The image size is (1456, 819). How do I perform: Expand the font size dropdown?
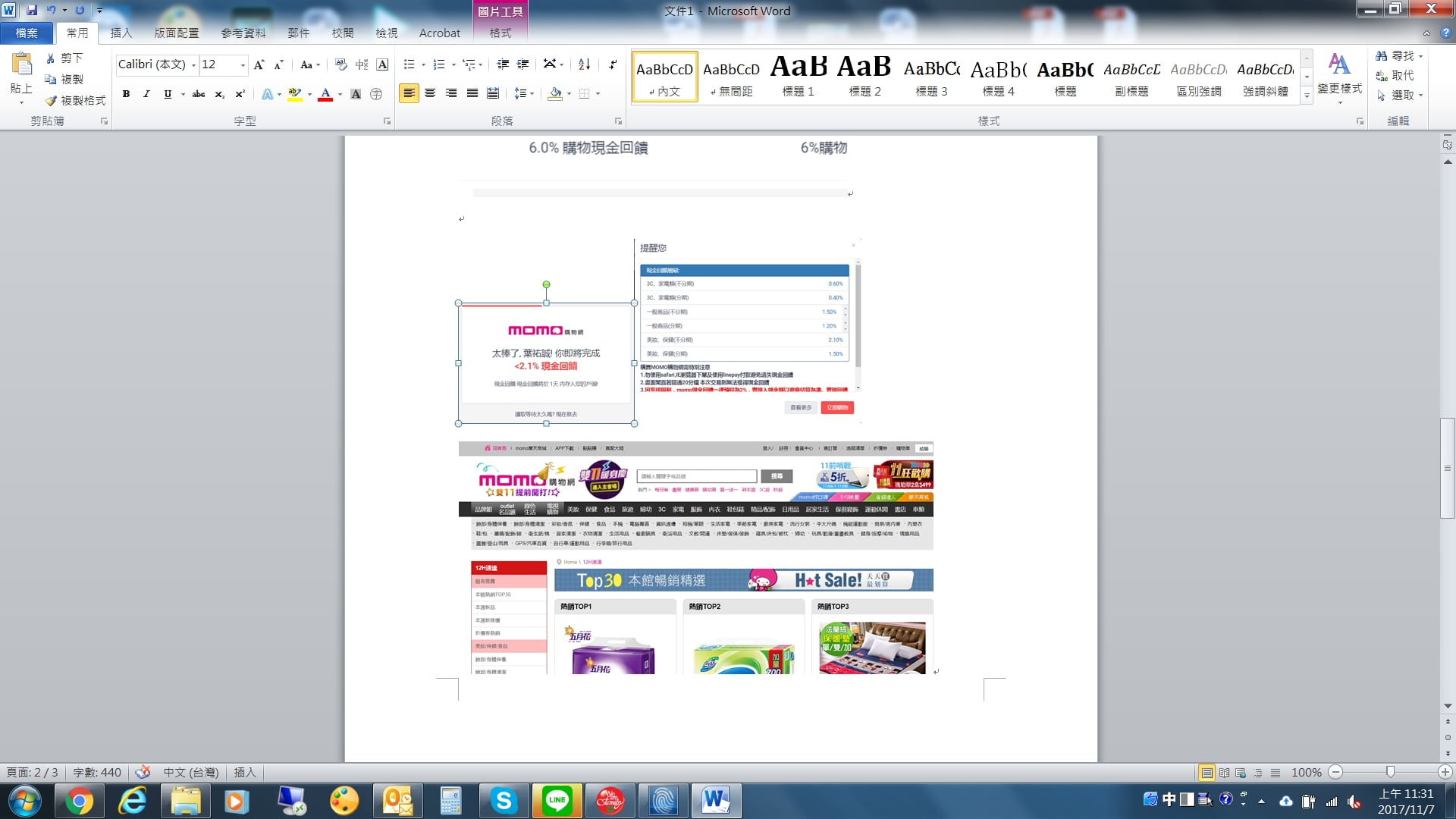[243, 64]
